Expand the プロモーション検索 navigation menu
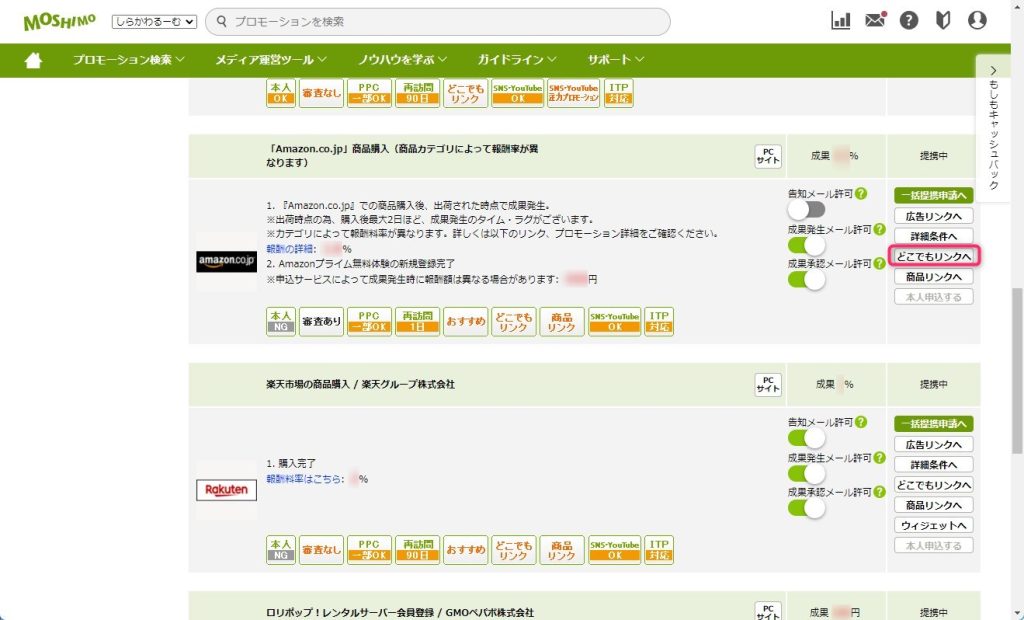The width and height of the screenshot is (1024, 620). coord(128,60)
